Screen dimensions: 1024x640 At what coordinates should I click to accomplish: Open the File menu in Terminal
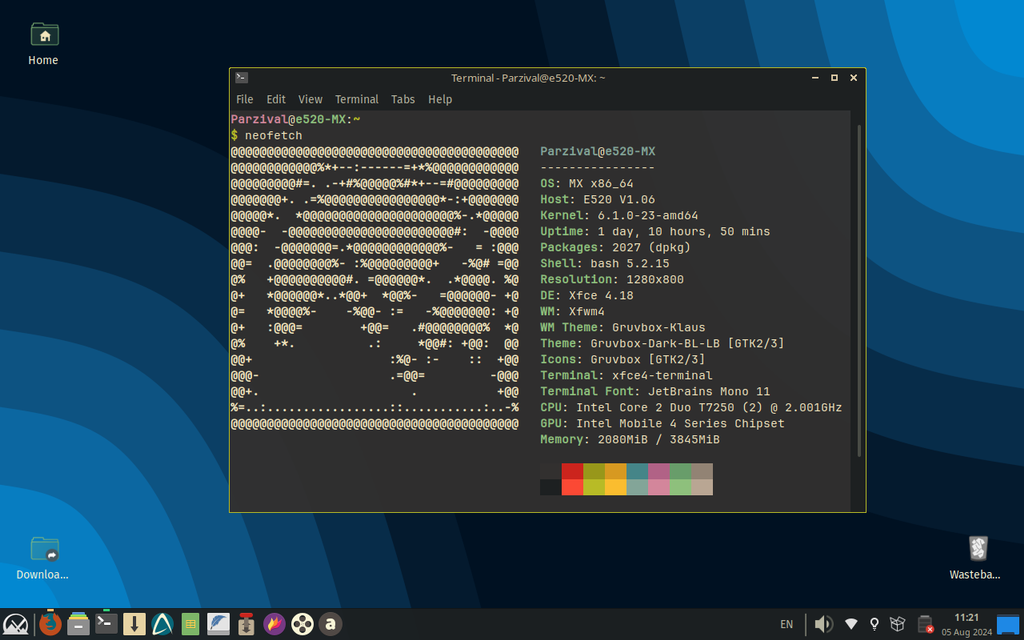coord(244,99)
